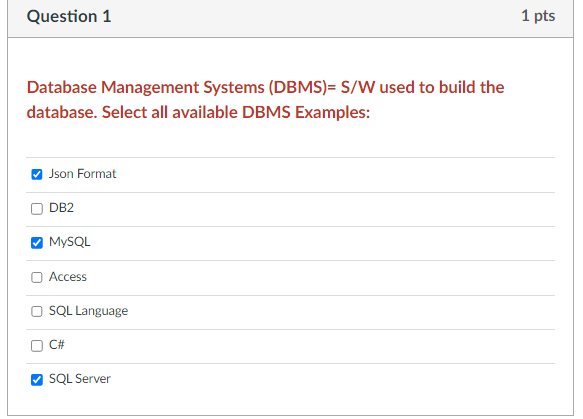583x419 pixels.
Task: Click the '1 pts' score text
Action: click(x=538, y=16)
